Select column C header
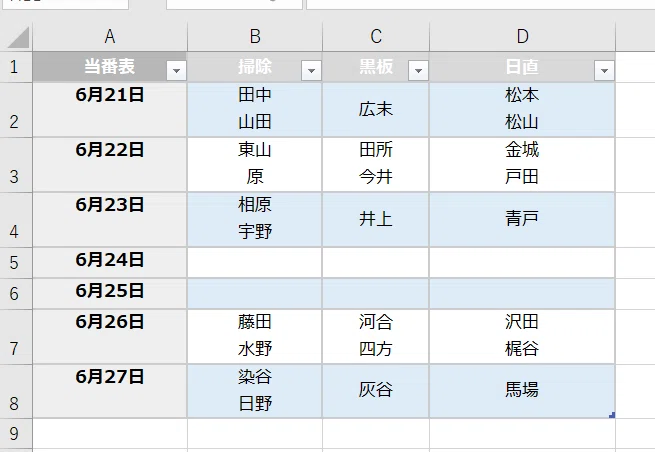The image size is (655, 452). click(376, 37)
